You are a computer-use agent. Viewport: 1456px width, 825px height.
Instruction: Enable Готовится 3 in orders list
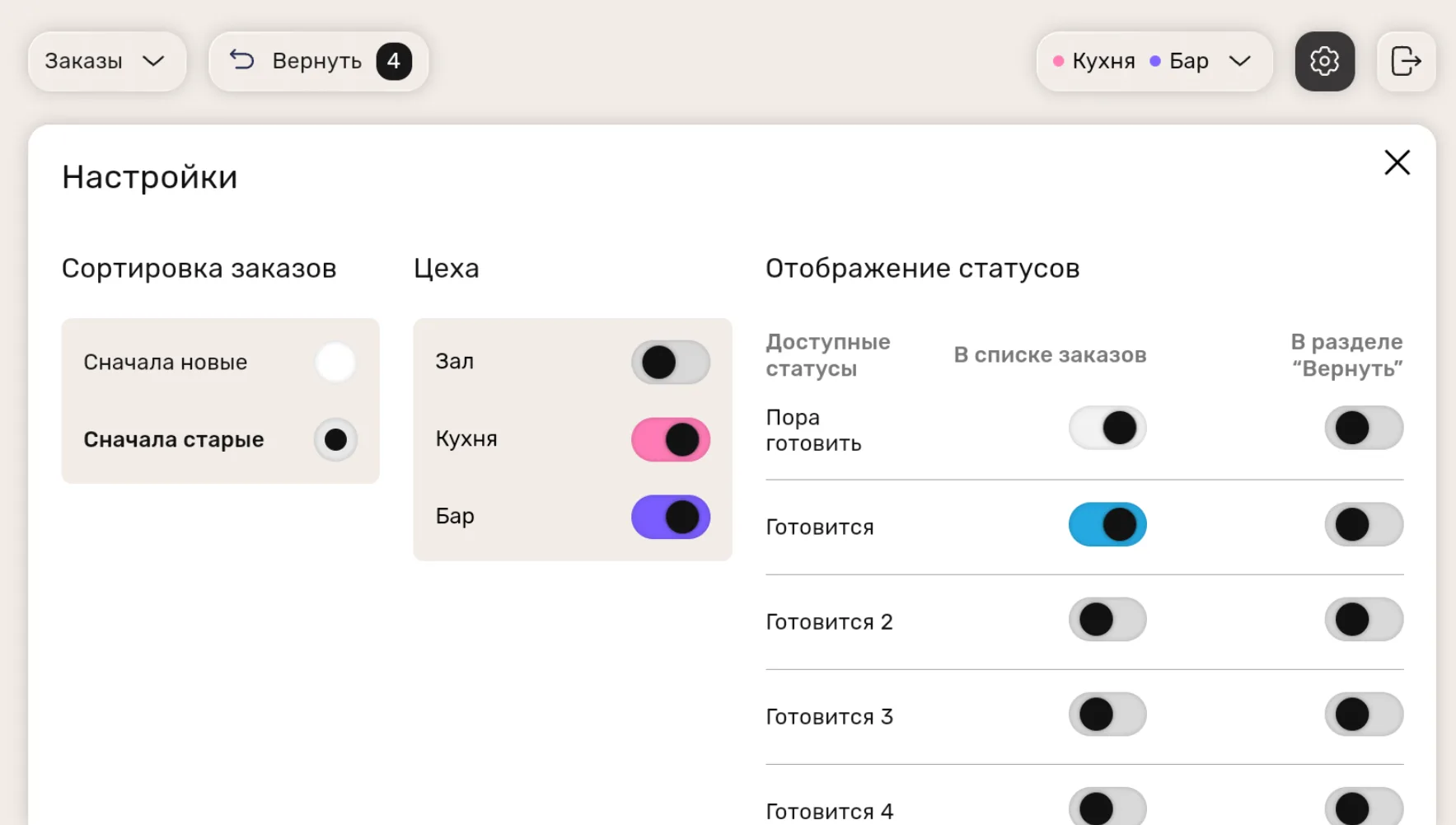point(1107,714)
